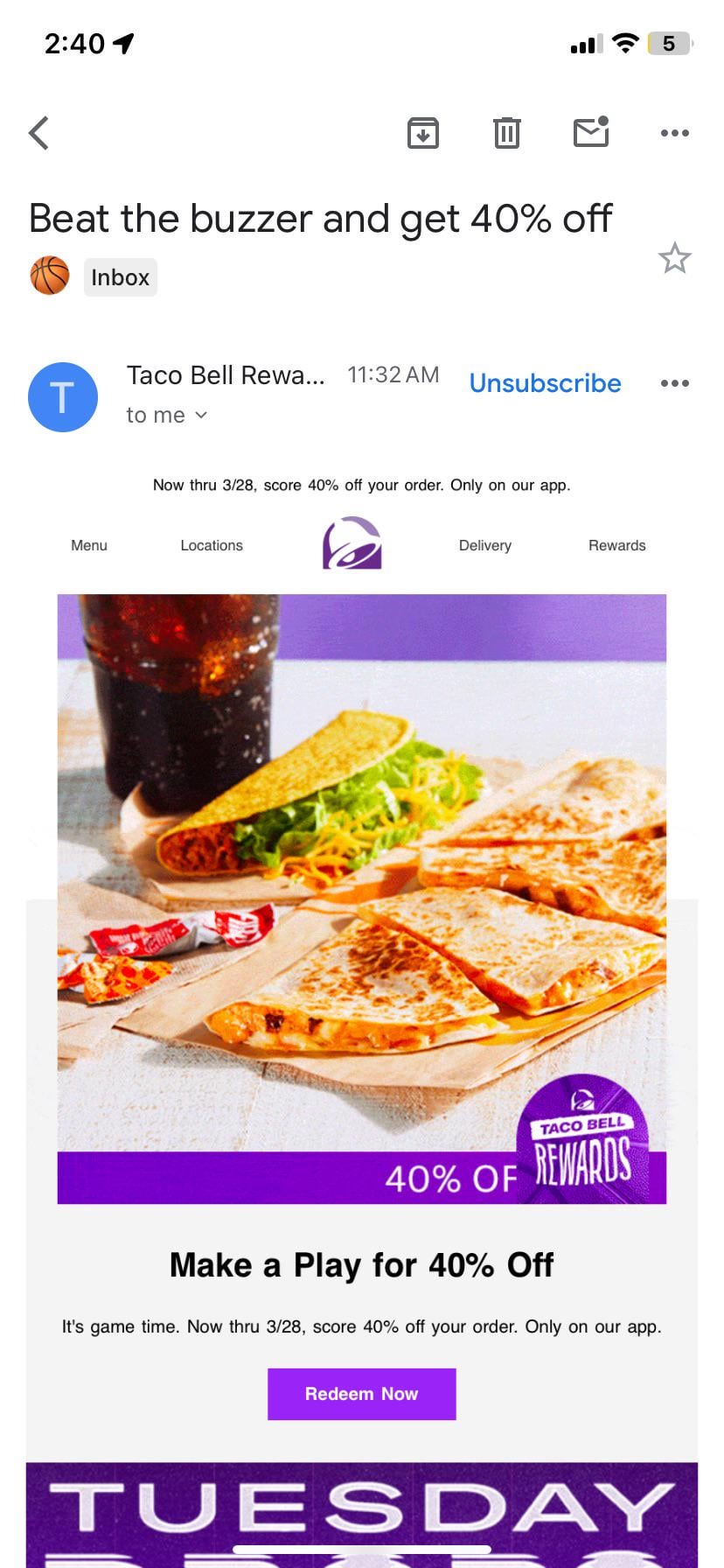The image size is (724, 1568).
Task: Delete the email using trash icon
Action: (x=507, y=133)
